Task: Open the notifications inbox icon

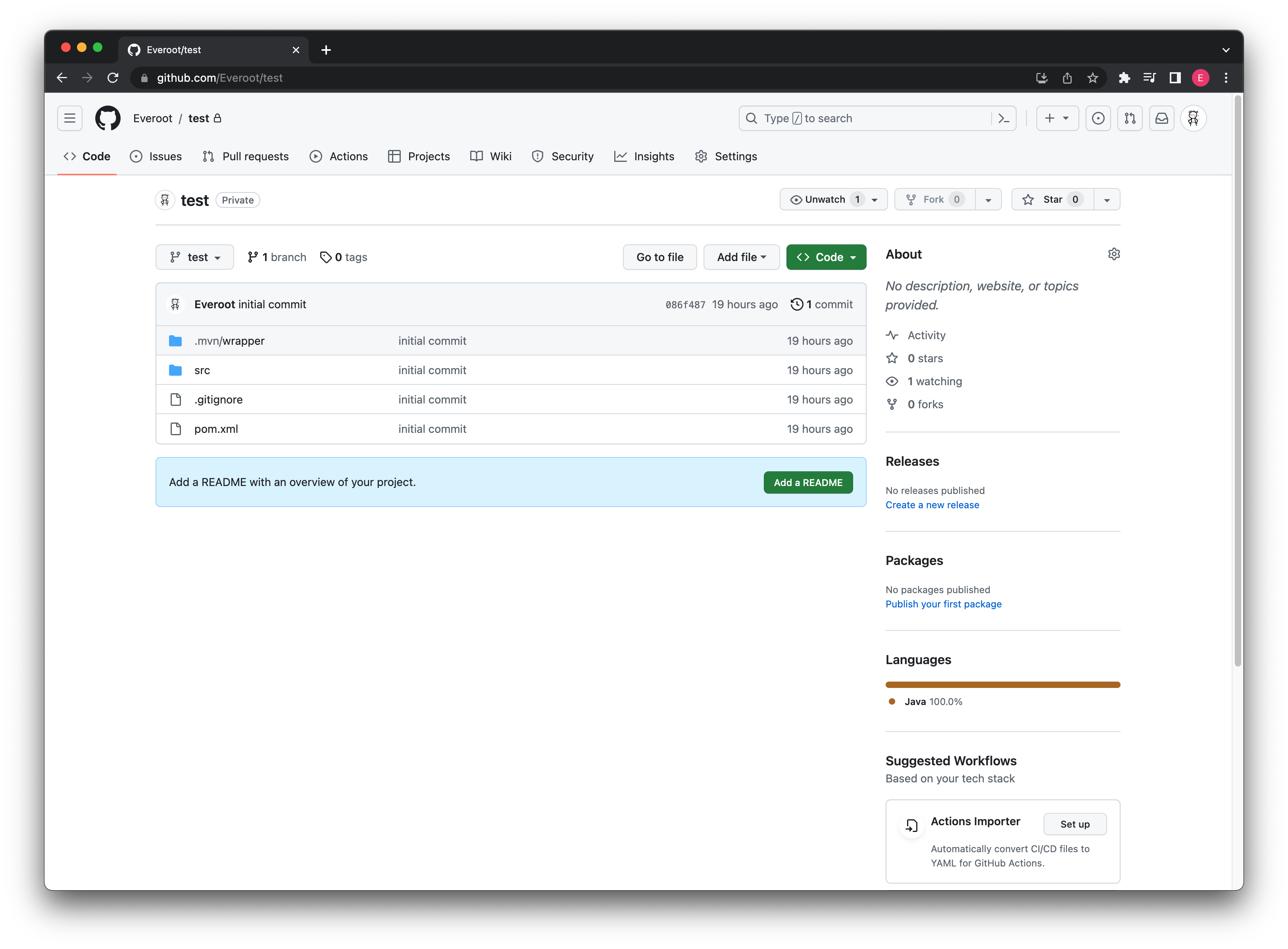Action: 1161,118
